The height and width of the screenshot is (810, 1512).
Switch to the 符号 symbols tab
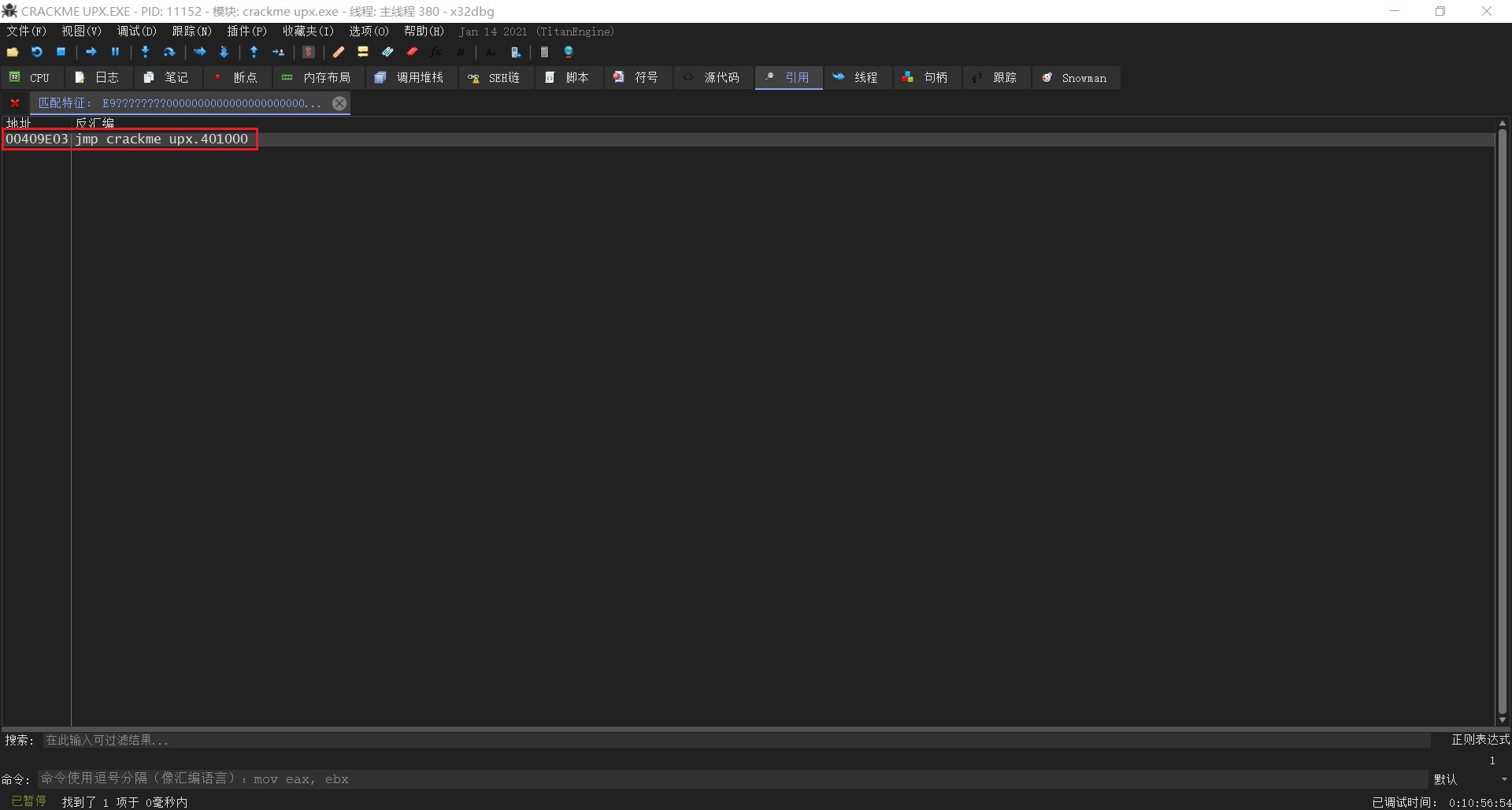point(636,78)
